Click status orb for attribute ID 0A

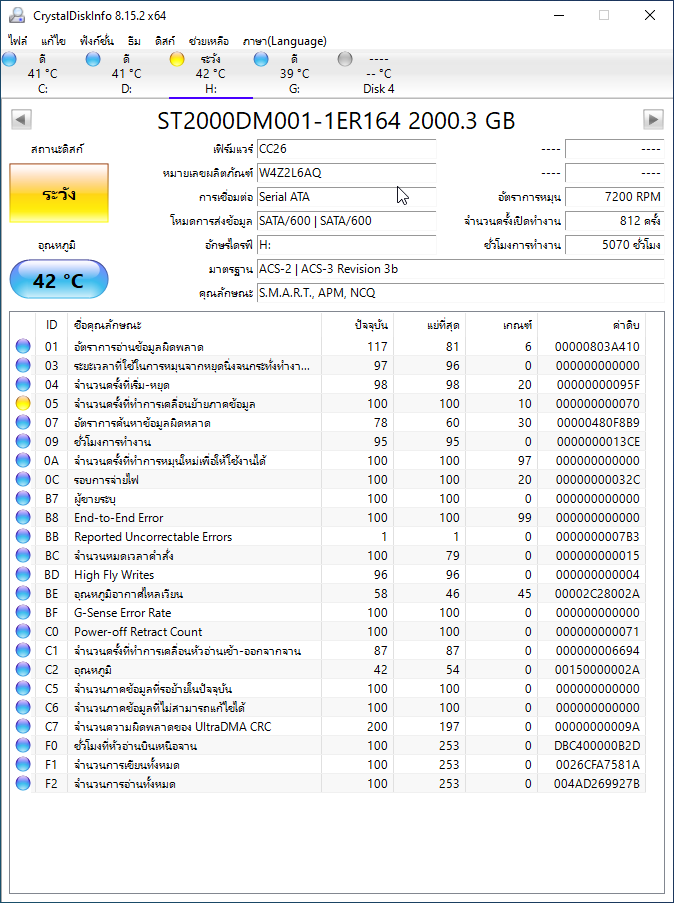[23, 461]
